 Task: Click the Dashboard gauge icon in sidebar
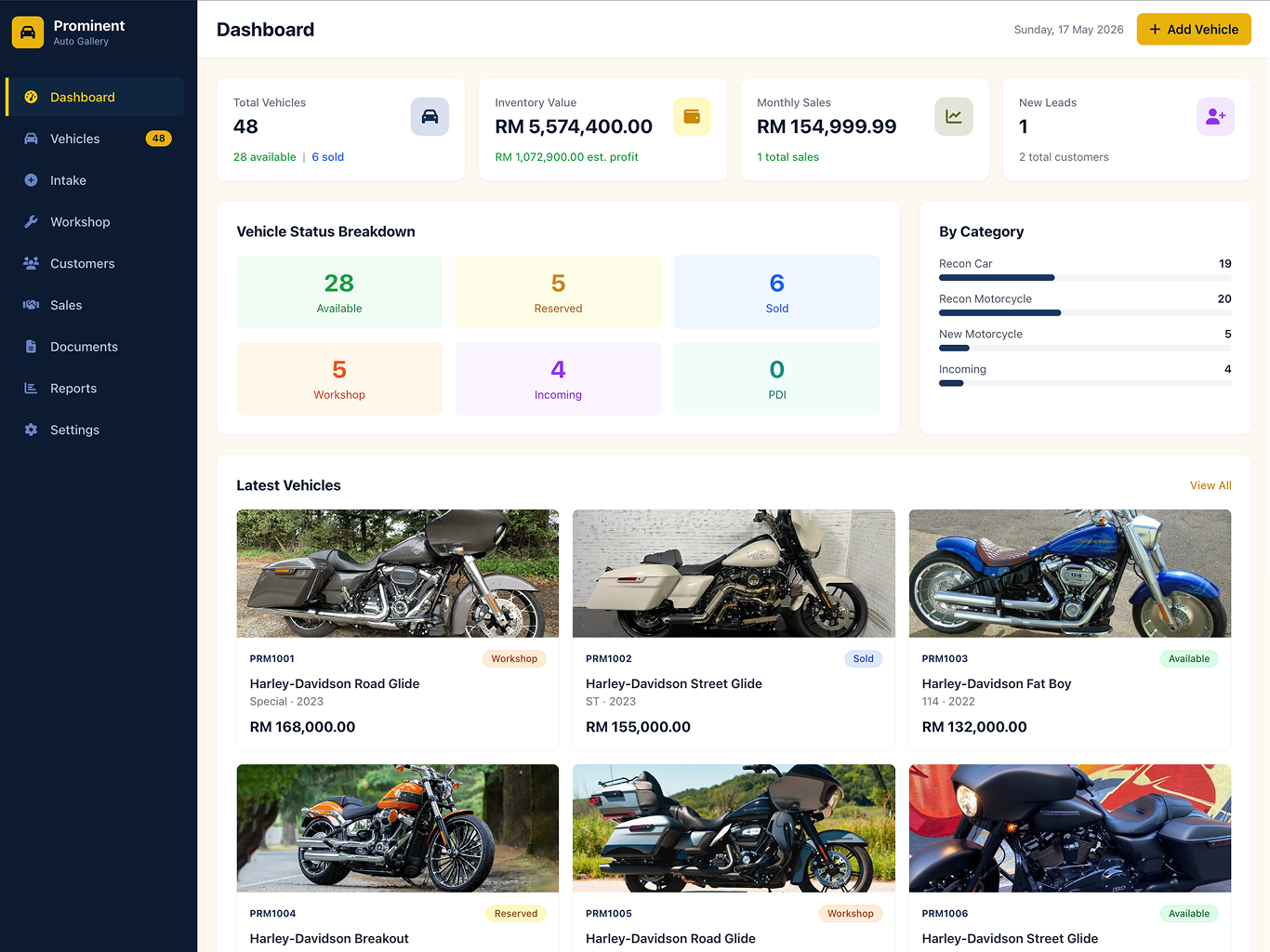(x=31, y=97)
